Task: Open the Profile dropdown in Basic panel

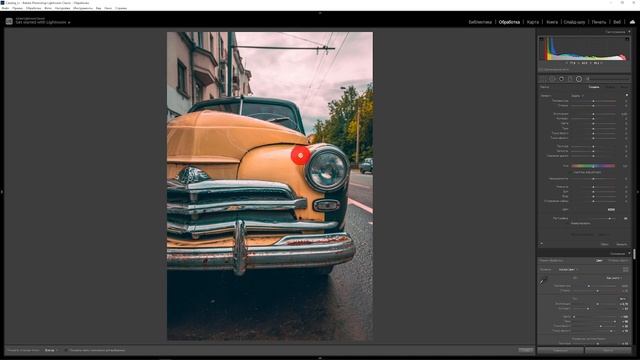Action: tap(567, 269)
